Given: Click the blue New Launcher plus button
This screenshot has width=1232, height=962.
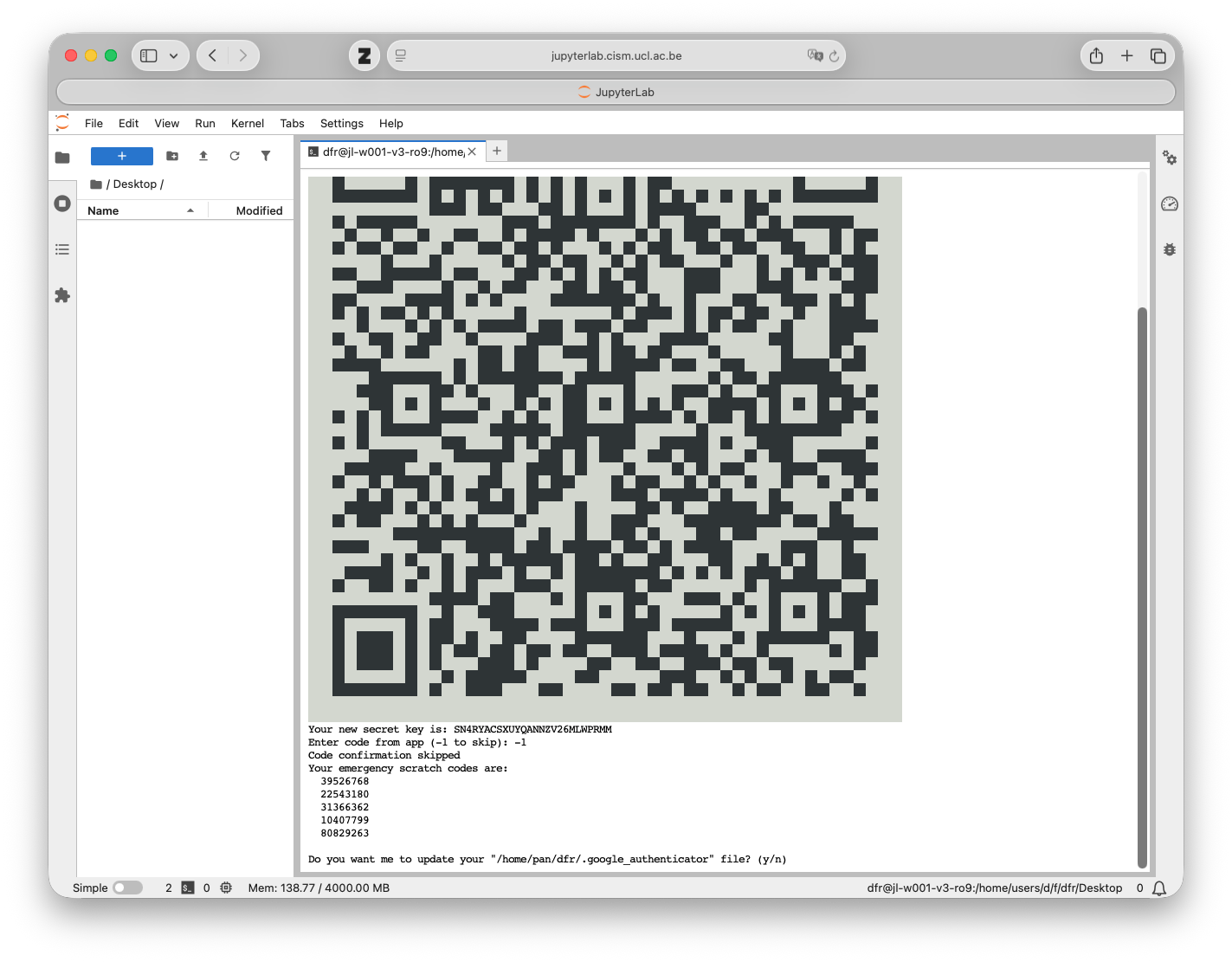Looking at the screenshot, I should 122,156.
